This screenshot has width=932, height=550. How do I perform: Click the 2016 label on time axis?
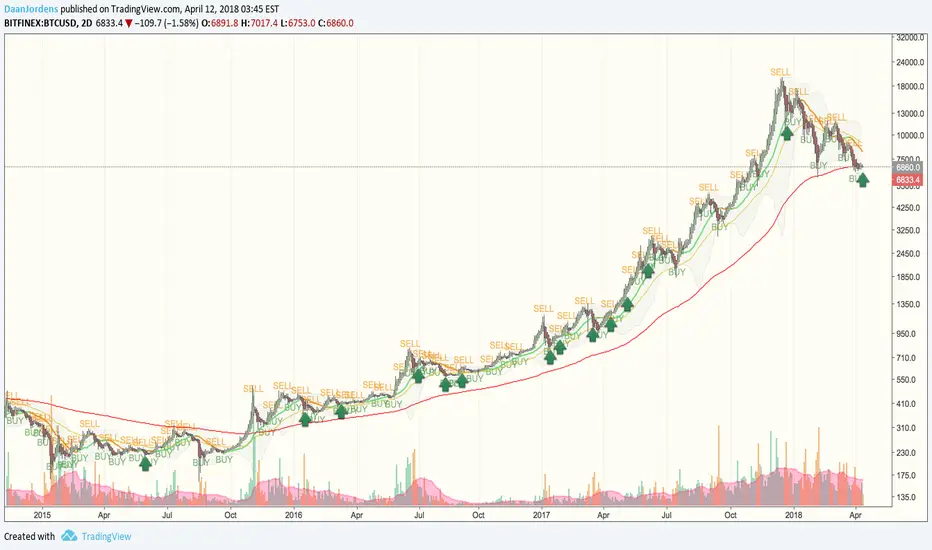(294, 515)
